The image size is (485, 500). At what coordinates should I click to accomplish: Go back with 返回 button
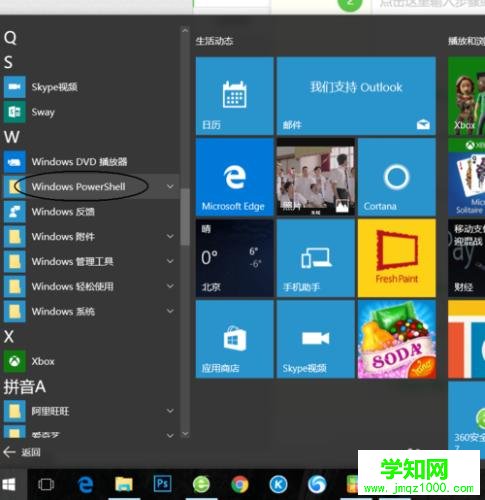click(x=22, y=452)
